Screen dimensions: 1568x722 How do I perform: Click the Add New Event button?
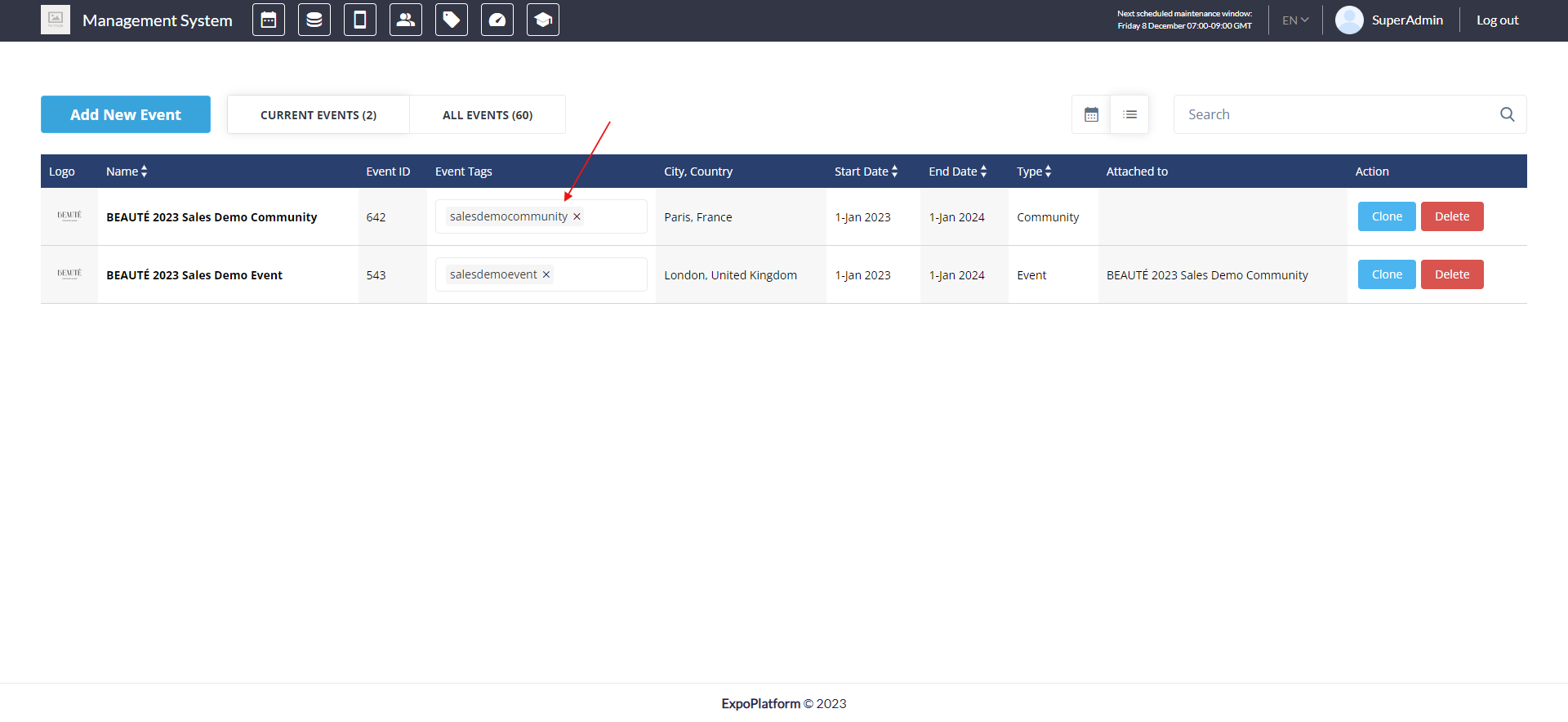[x=126, y=114]
